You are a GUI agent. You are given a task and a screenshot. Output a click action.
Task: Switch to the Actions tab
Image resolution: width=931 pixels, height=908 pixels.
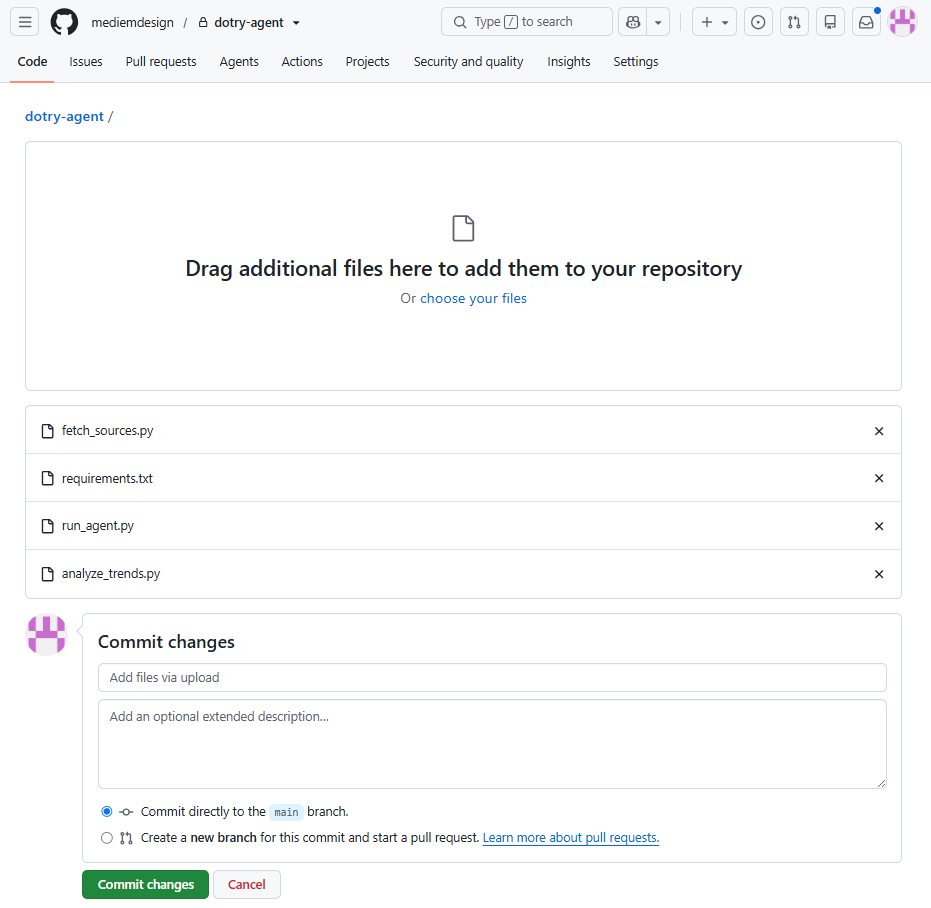click(x=302, y=62)
